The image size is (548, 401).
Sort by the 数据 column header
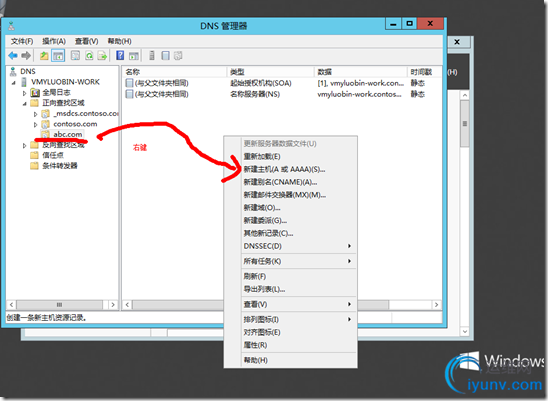361,72
